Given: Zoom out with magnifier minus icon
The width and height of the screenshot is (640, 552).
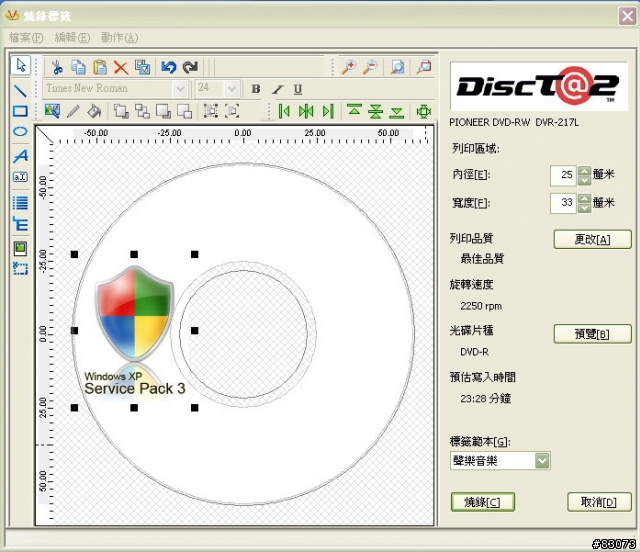Looking at the screenshot, I should (x=370, y=67).
